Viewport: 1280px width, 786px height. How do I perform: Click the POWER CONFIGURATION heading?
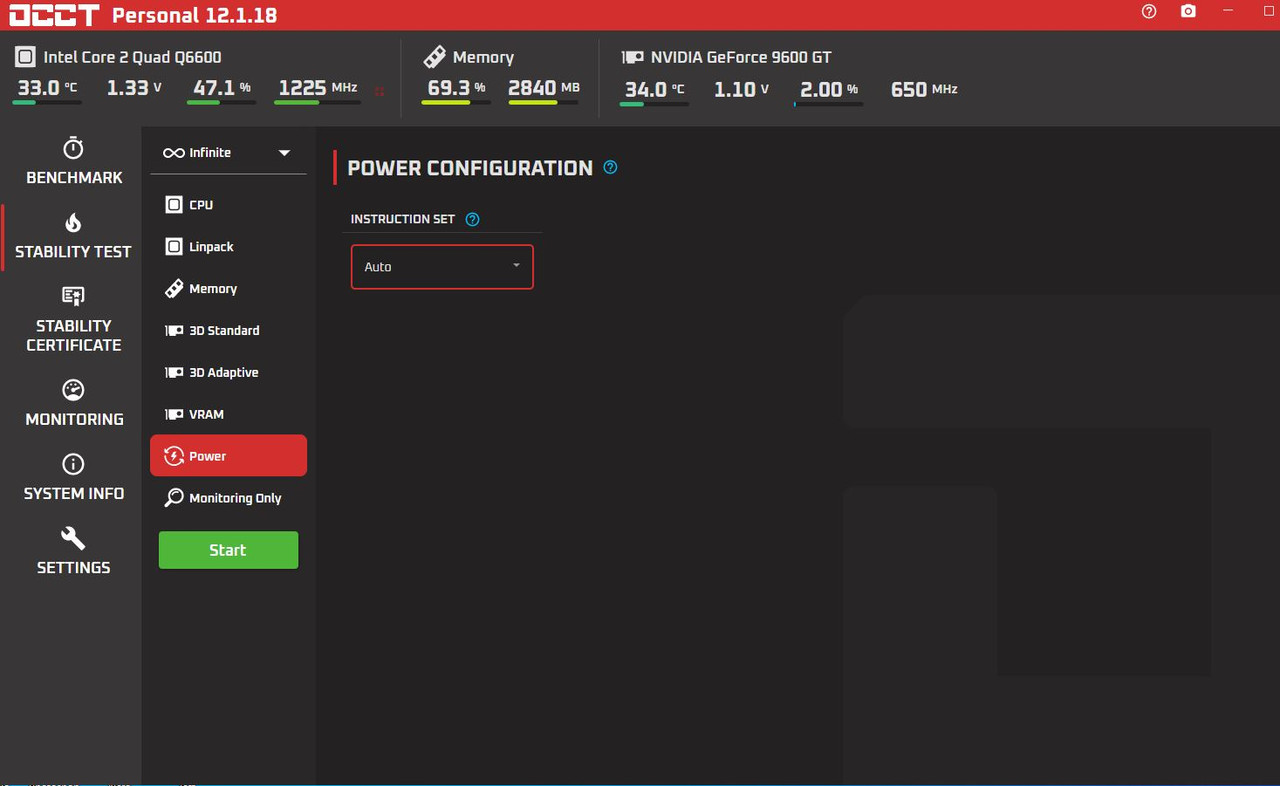470,168
